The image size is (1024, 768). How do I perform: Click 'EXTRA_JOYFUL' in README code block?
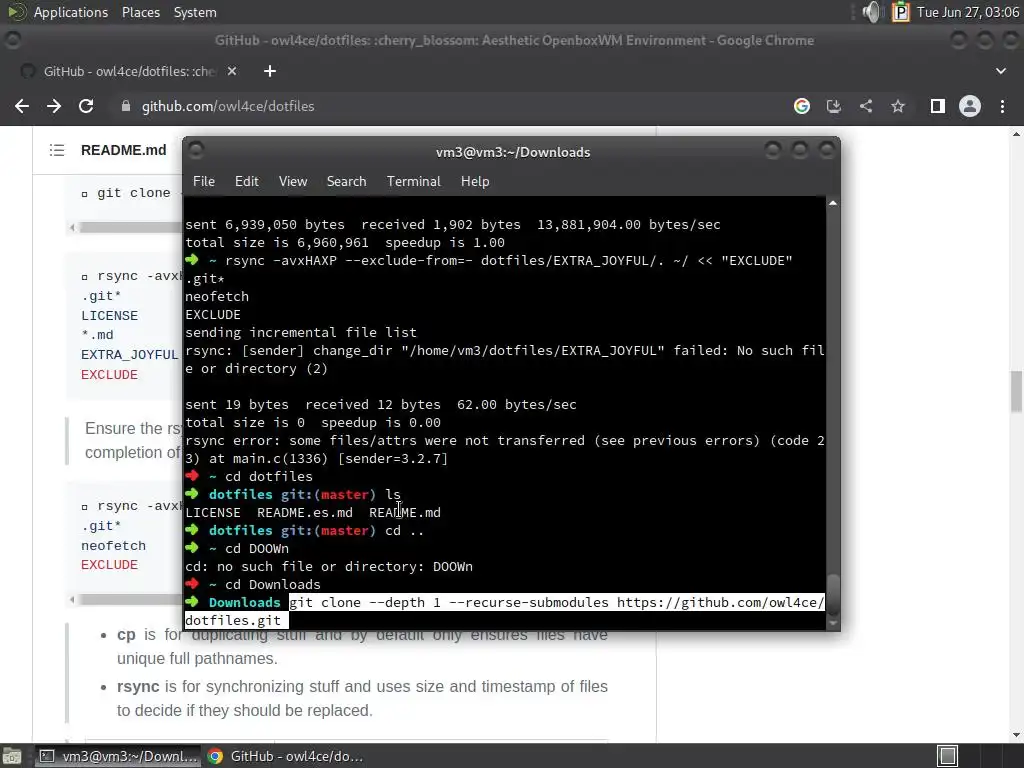coord(129,355)
